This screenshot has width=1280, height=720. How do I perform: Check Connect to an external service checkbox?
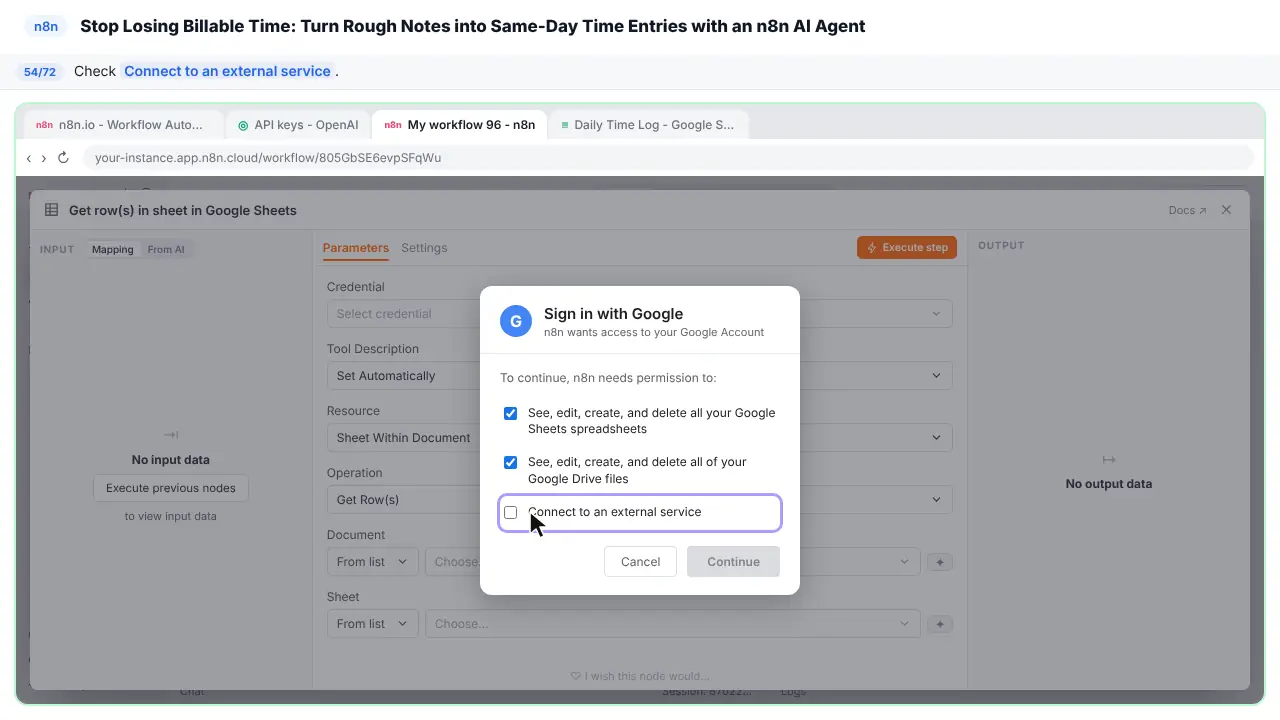(511, 512)
